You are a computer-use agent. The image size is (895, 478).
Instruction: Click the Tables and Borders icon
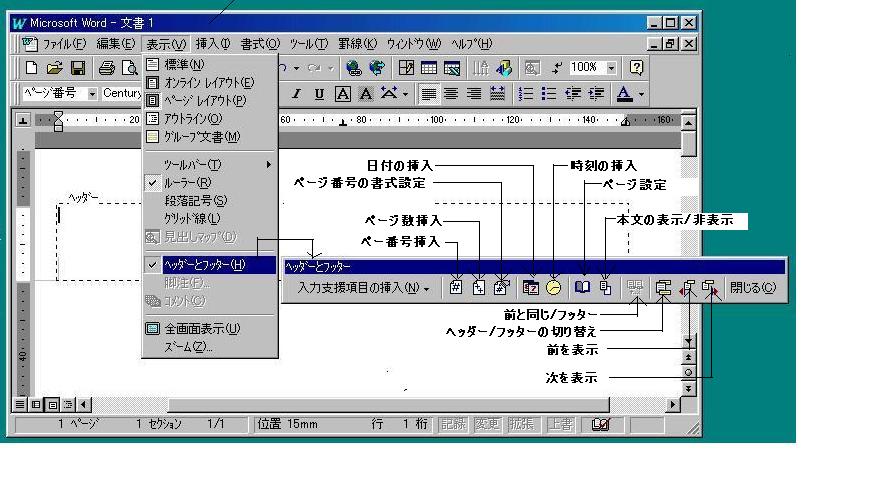[406, 68]
